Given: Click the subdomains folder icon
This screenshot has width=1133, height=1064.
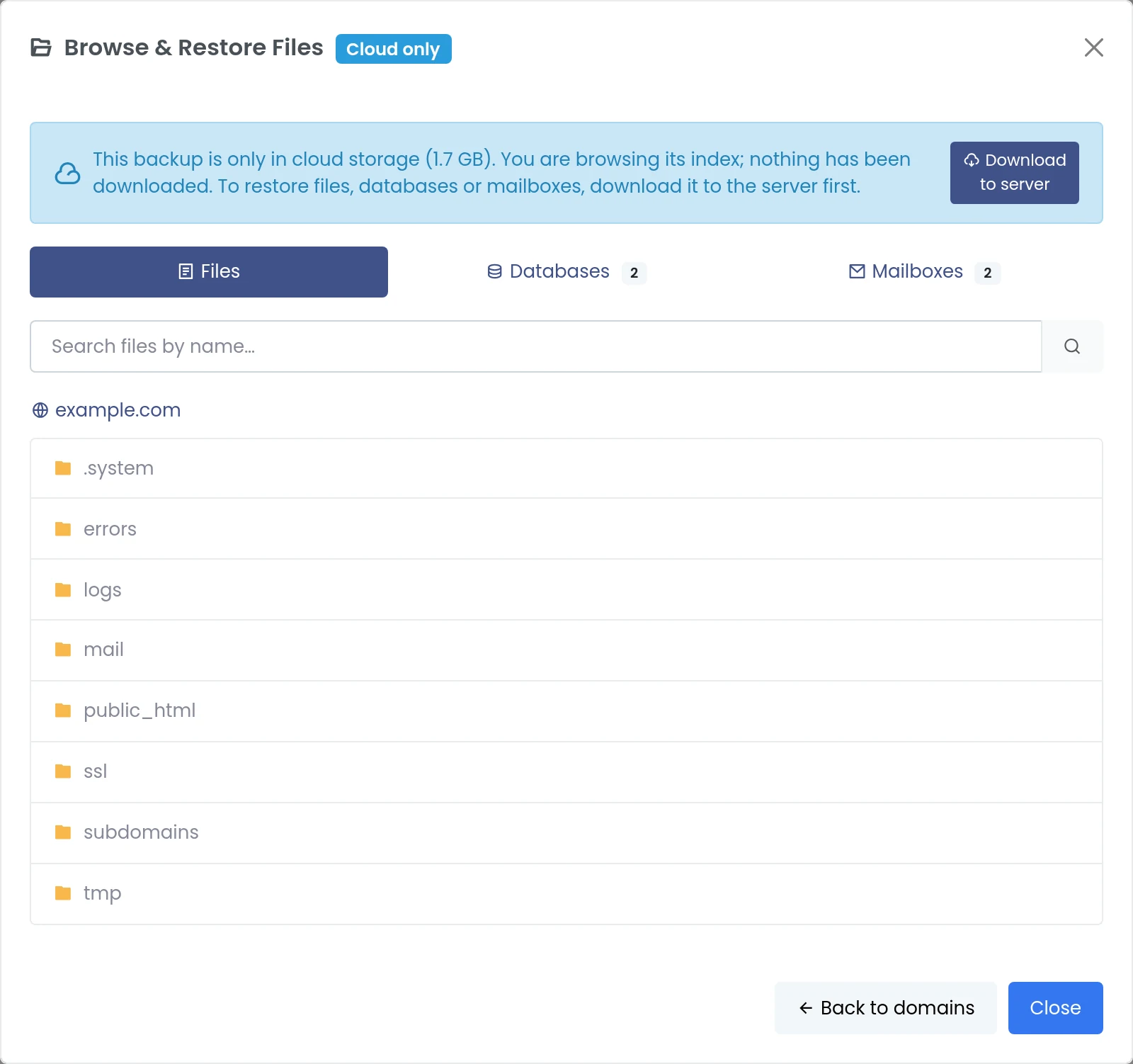Looking at the screenshot, I should click(63, 832).
